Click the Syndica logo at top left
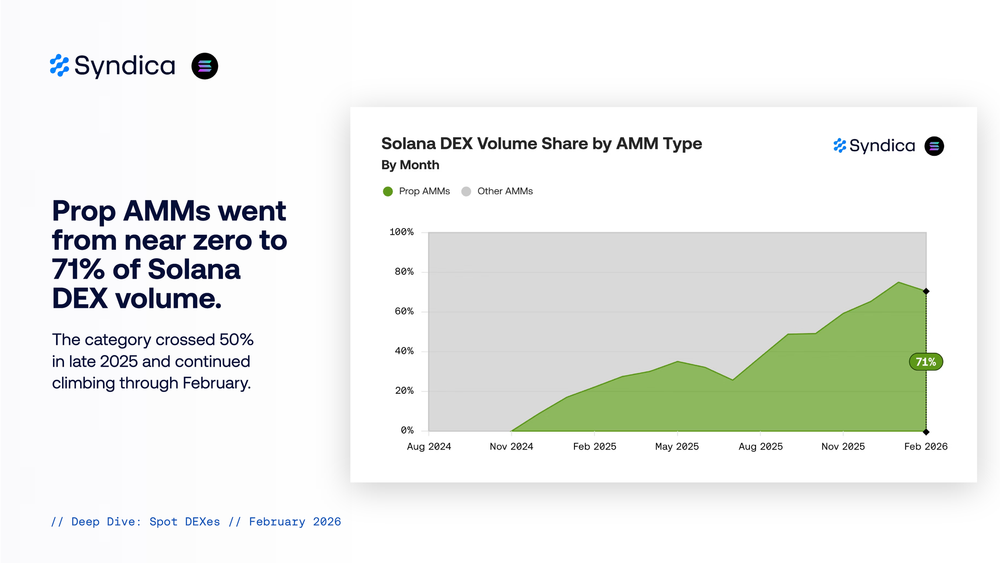1000x563 pixels. coord(112,66)
